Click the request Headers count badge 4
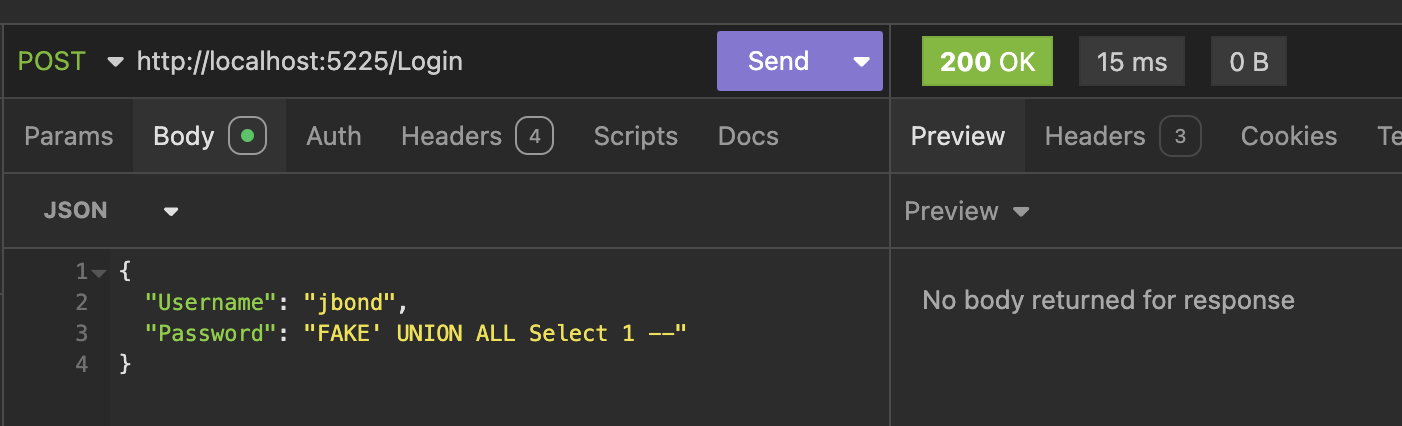This screenshot has width=1402, height=426. coord(534,136)
